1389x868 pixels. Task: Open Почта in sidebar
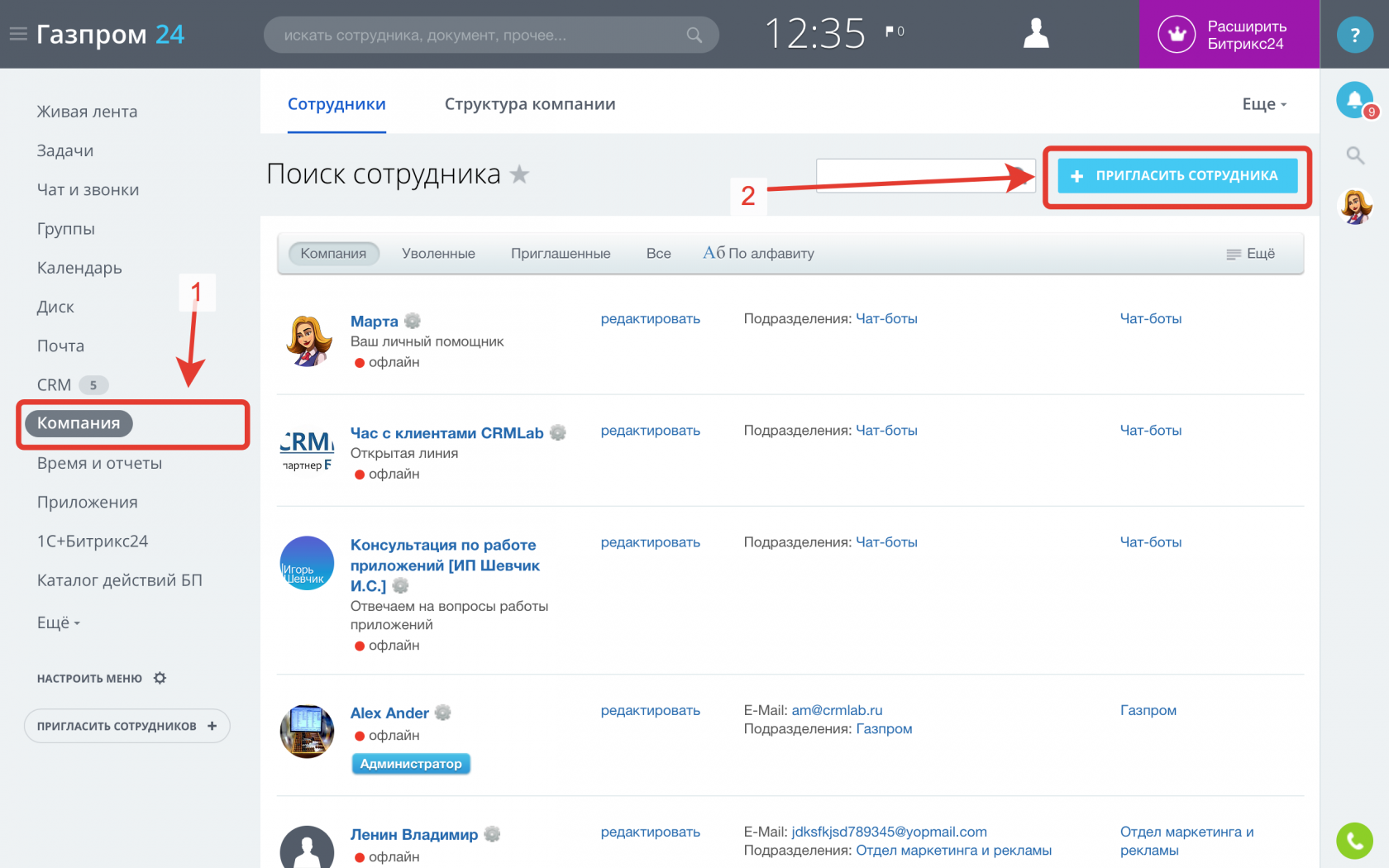[60, 346]
